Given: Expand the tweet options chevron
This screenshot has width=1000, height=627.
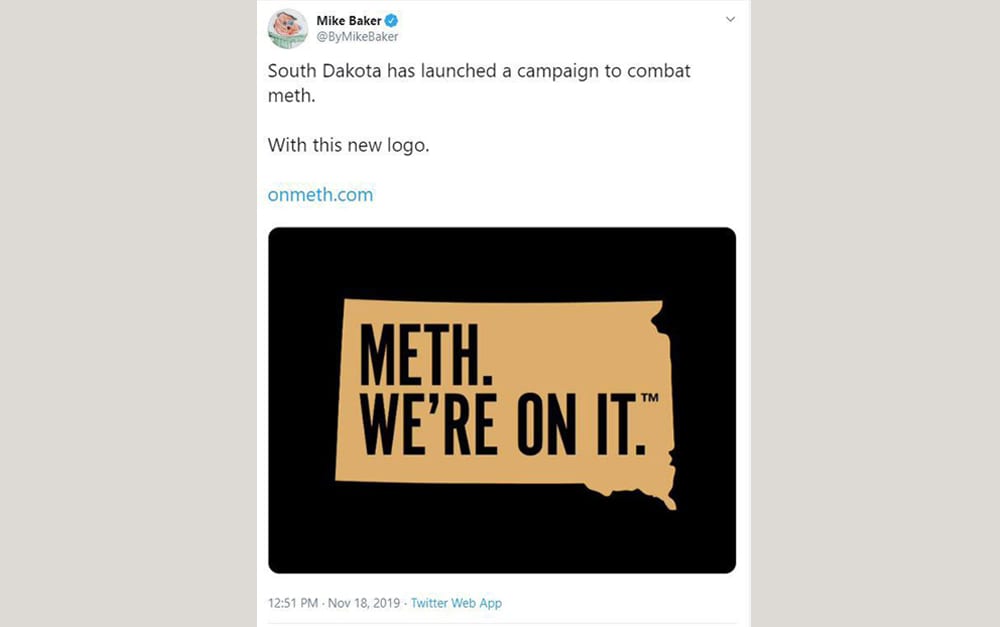Looking at the screenshot, I should (730, 19).
